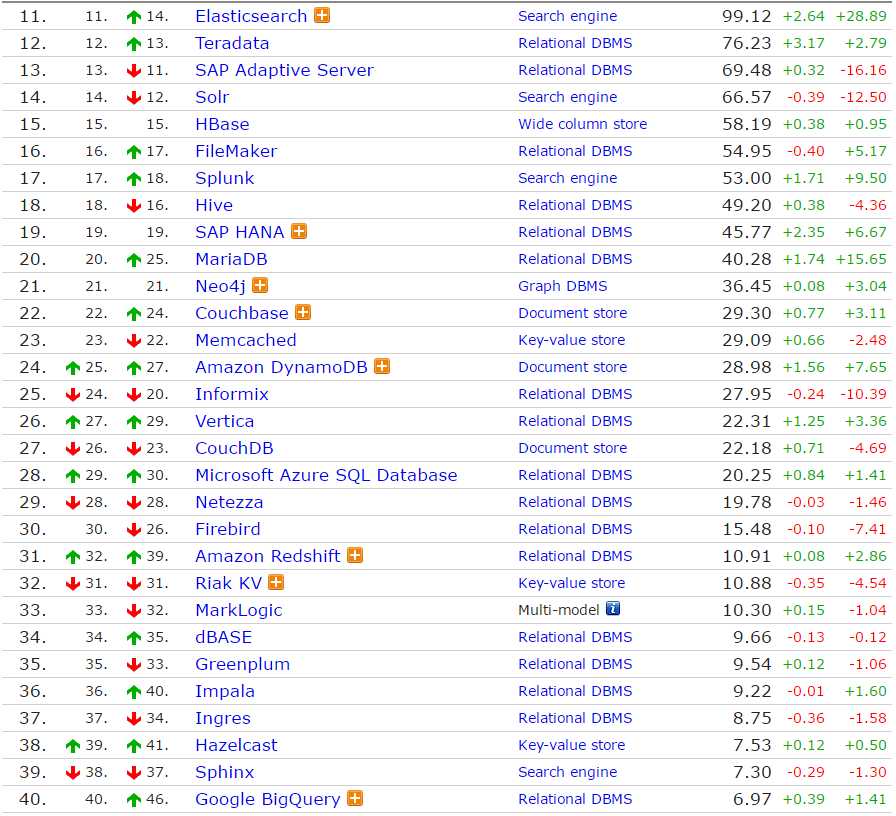Open the Netezza link

229,502
